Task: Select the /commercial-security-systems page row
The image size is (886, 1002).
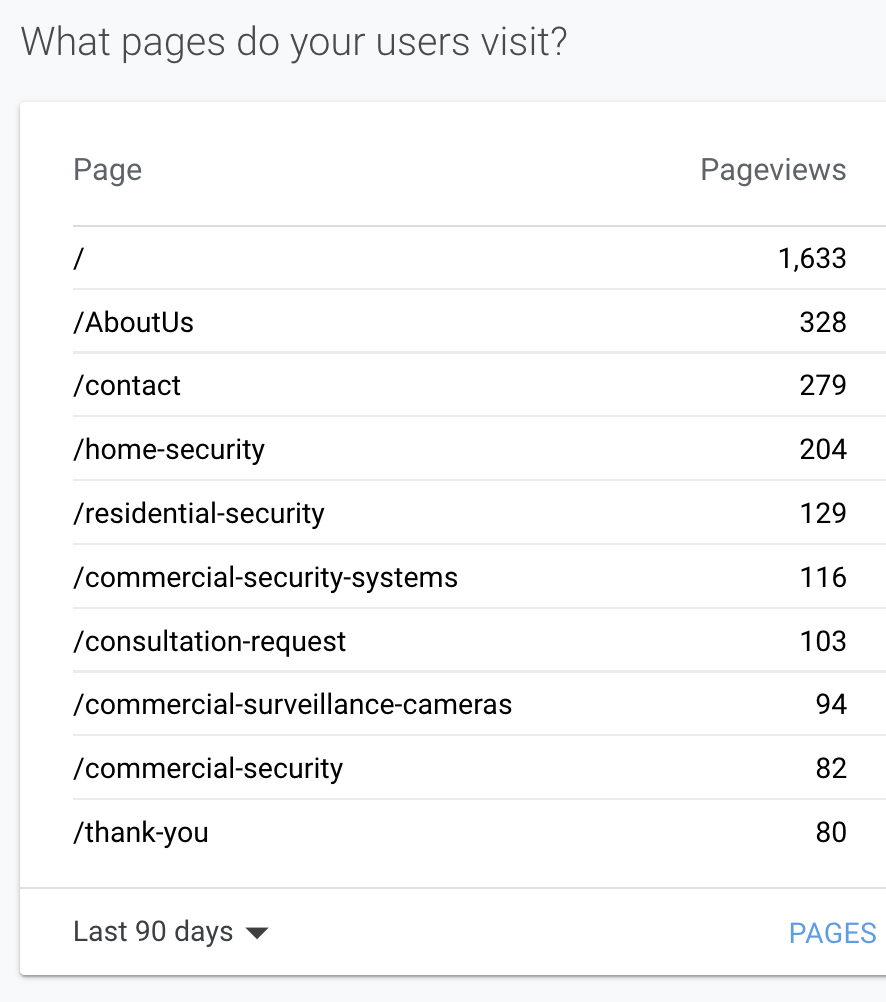Action: [265, 577]
